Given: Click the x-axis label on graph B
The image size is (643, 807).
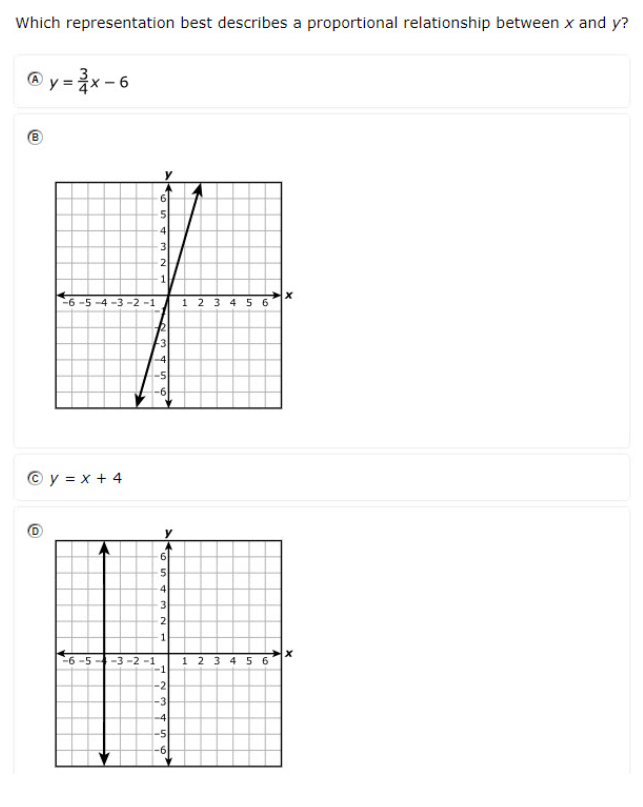Looking at the screenshot, I should pyautogui.click(x=288, y=294).
